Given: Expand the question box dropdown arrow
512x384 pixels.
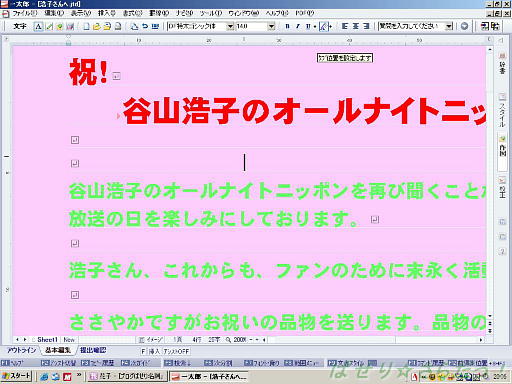Looking at the screenshot, I should [x=449, y=26].
